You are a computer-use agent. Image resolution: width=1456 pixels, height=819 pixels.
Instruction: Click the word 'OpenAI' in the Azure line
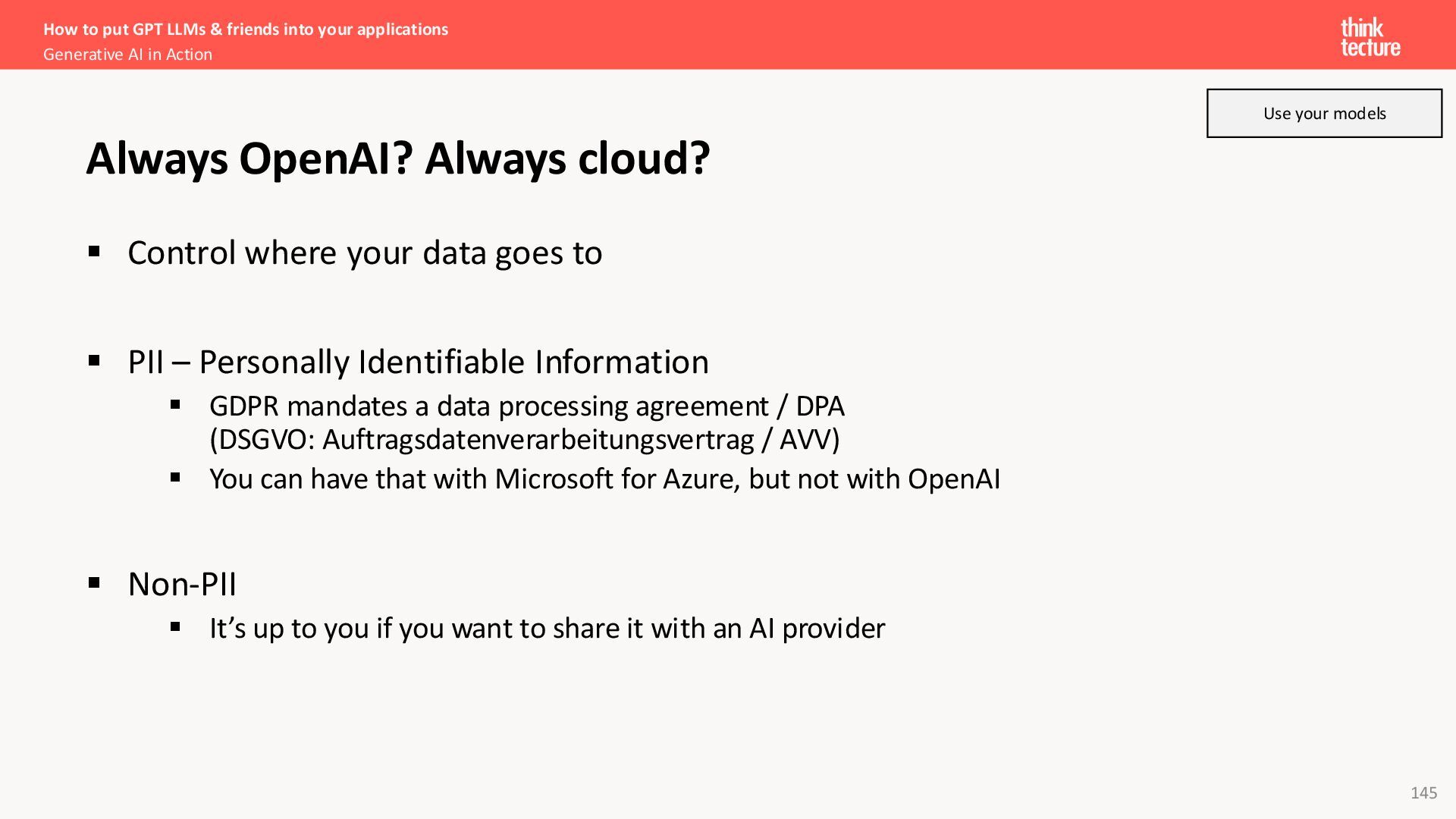[x=954, y=479]
